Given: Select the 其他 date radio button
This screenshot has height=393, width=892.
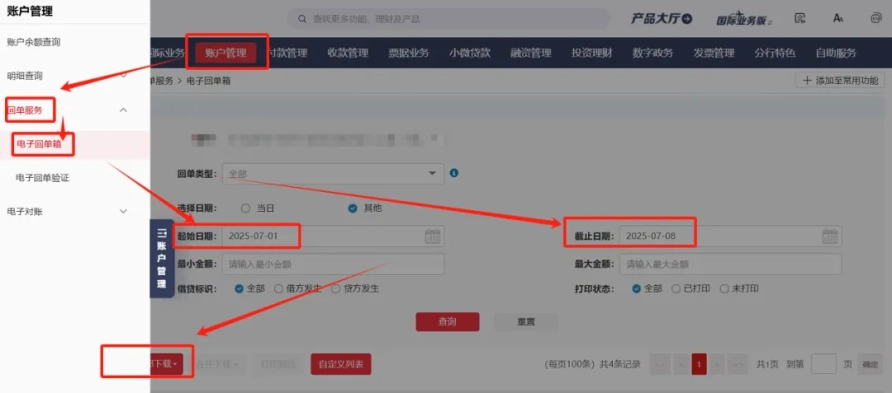Looking at the screenshot, I should point(353,208).
